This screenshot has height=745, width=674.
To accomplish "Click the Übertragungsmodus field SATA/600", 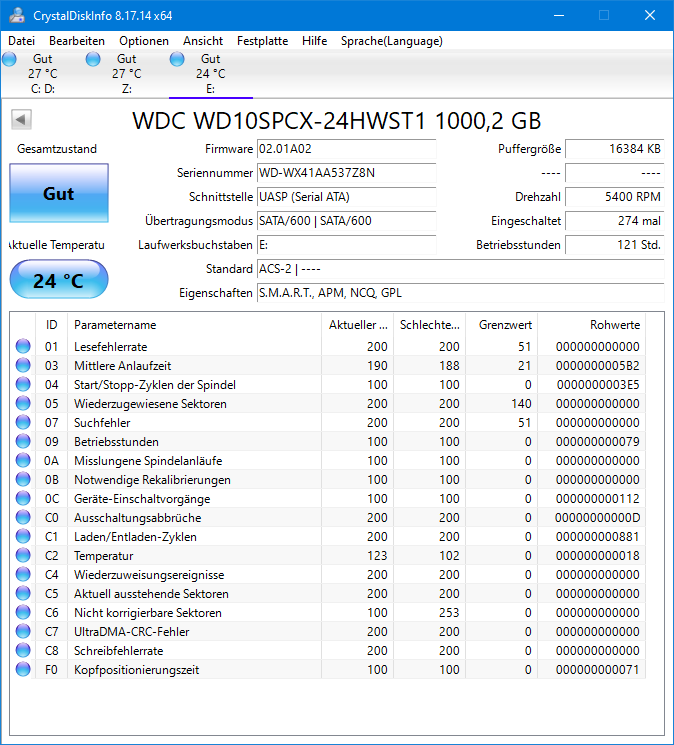I will coord(346,221).
